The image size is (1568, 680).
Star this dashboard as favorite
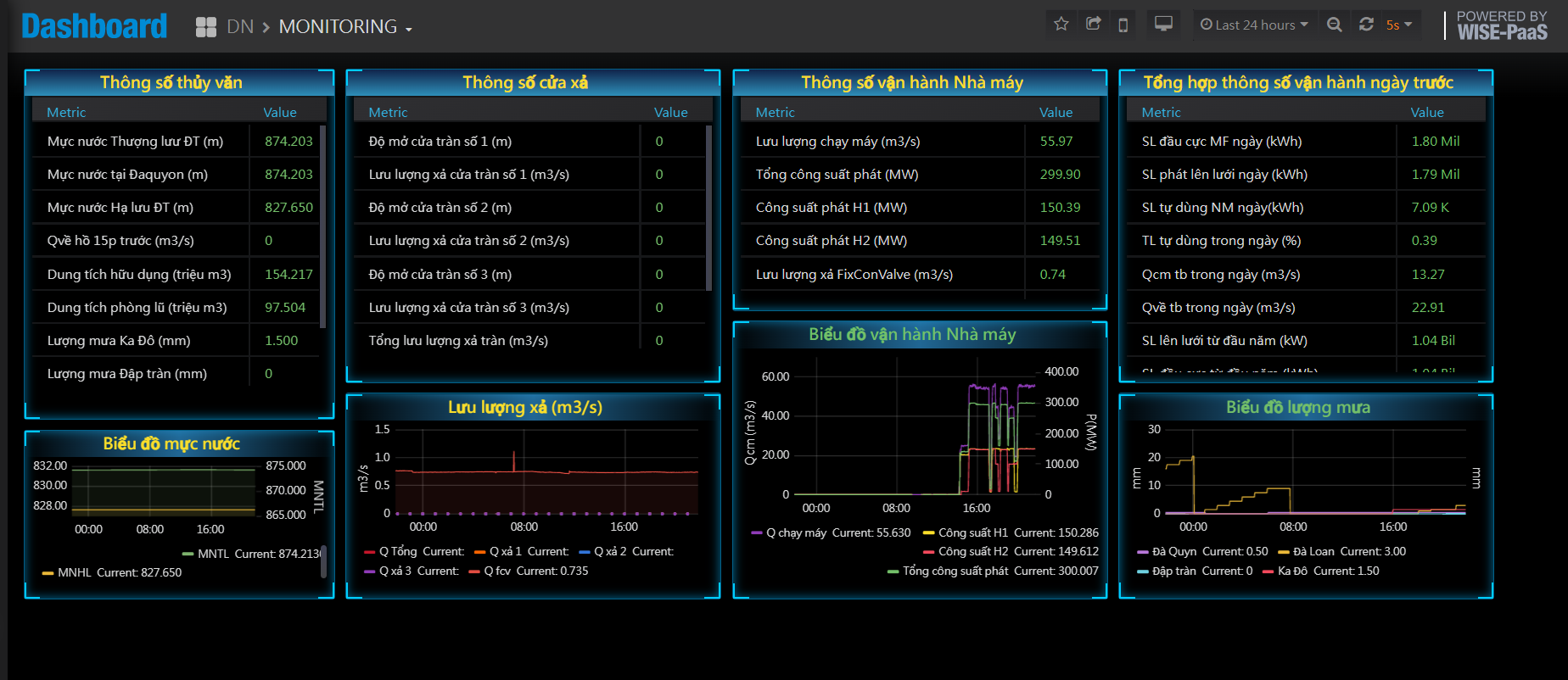pos(1061,24)
